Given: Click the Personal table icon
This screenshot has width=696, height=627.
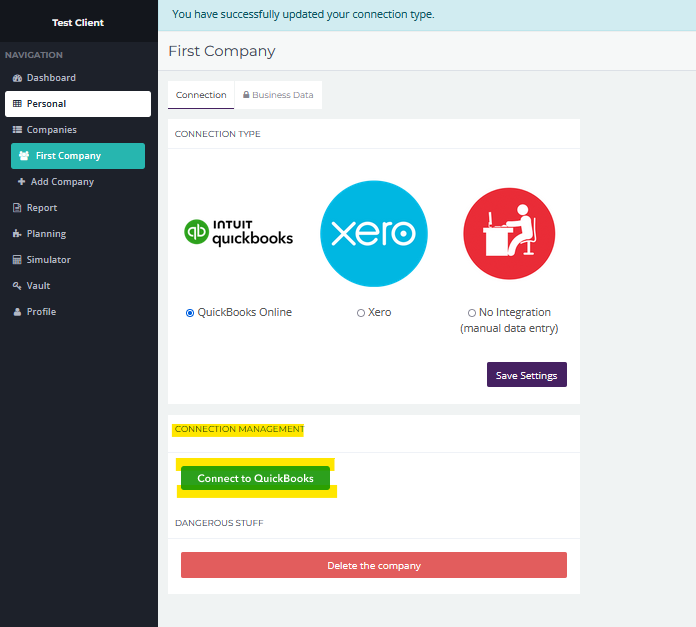Looking at the screenshot, I should [x=17, y=104].
